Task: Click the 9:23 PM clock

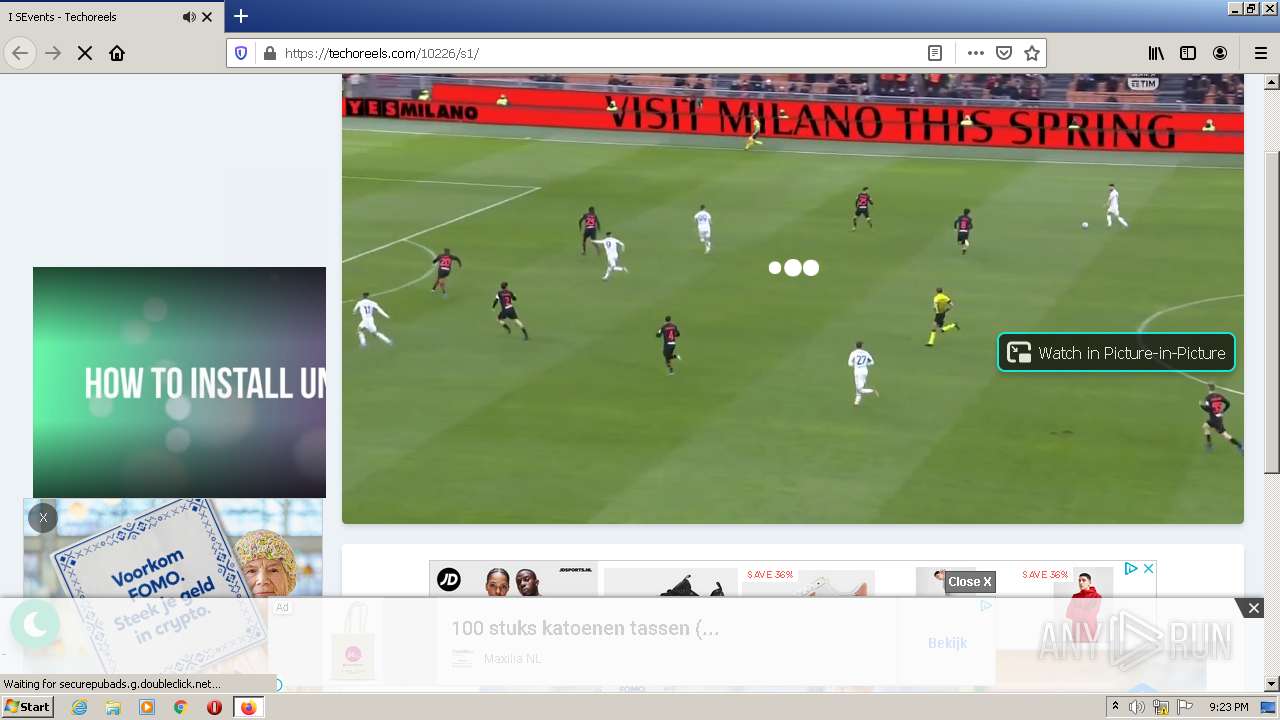Action: pos(1228,707)
